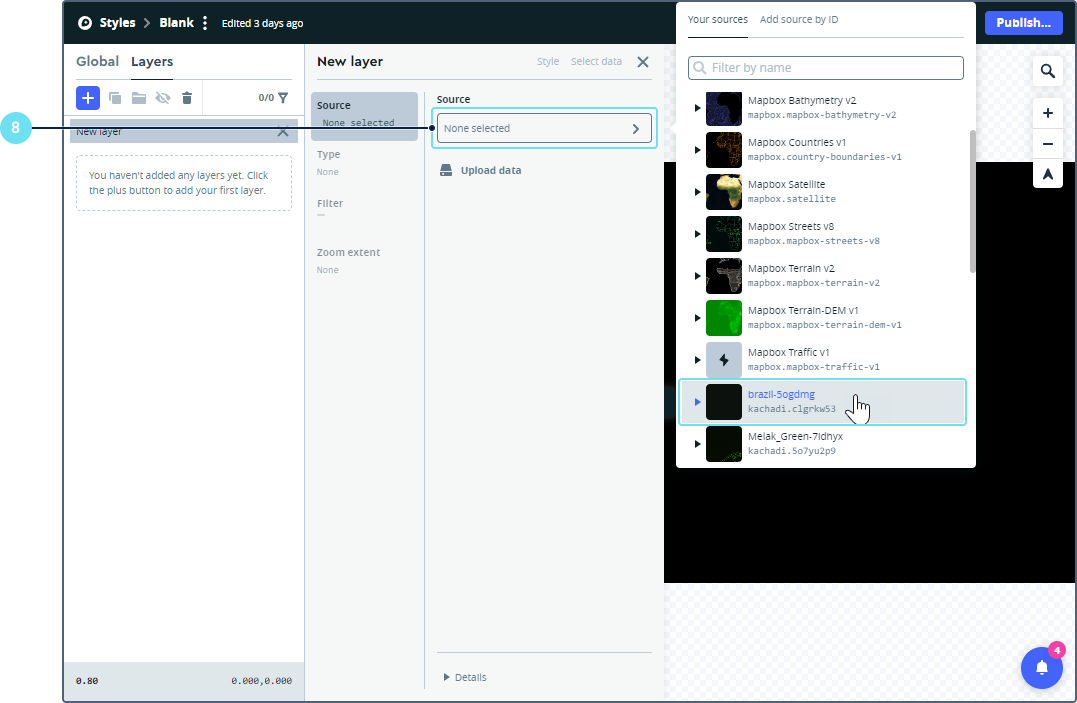This screenshot has width=1077, height=703.
Task: Click Mapbox Countries v1 thumbnail
Action: point(724,150)
